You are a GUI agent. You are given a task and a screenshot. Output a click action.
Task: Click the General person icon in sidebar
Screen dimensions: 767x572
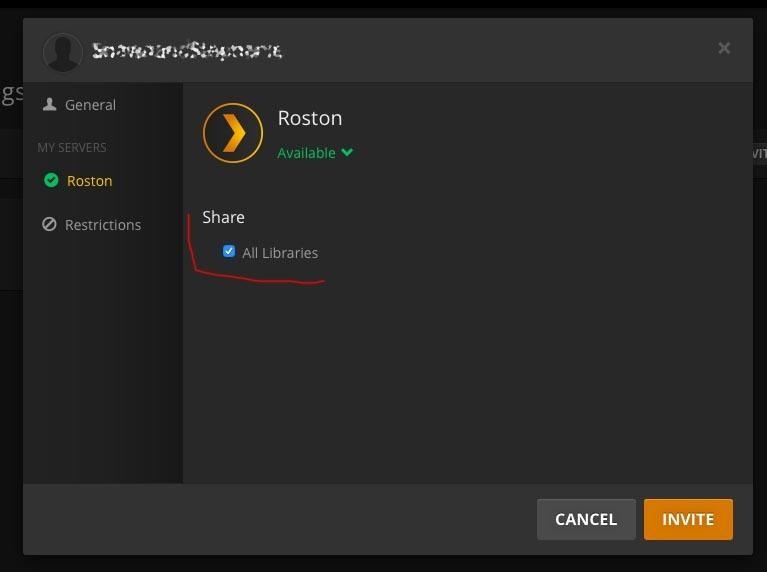49,104
